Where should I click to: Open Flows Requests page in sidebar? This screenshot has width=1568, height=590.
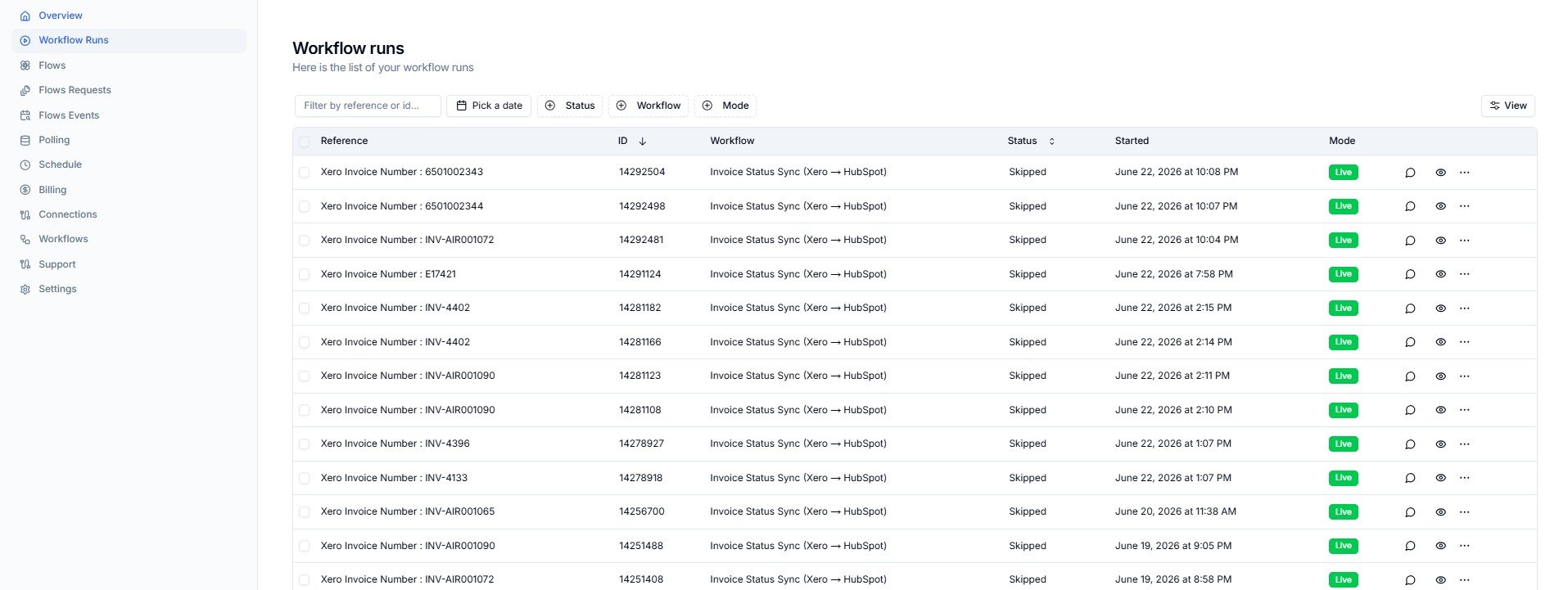pos(75,90)
